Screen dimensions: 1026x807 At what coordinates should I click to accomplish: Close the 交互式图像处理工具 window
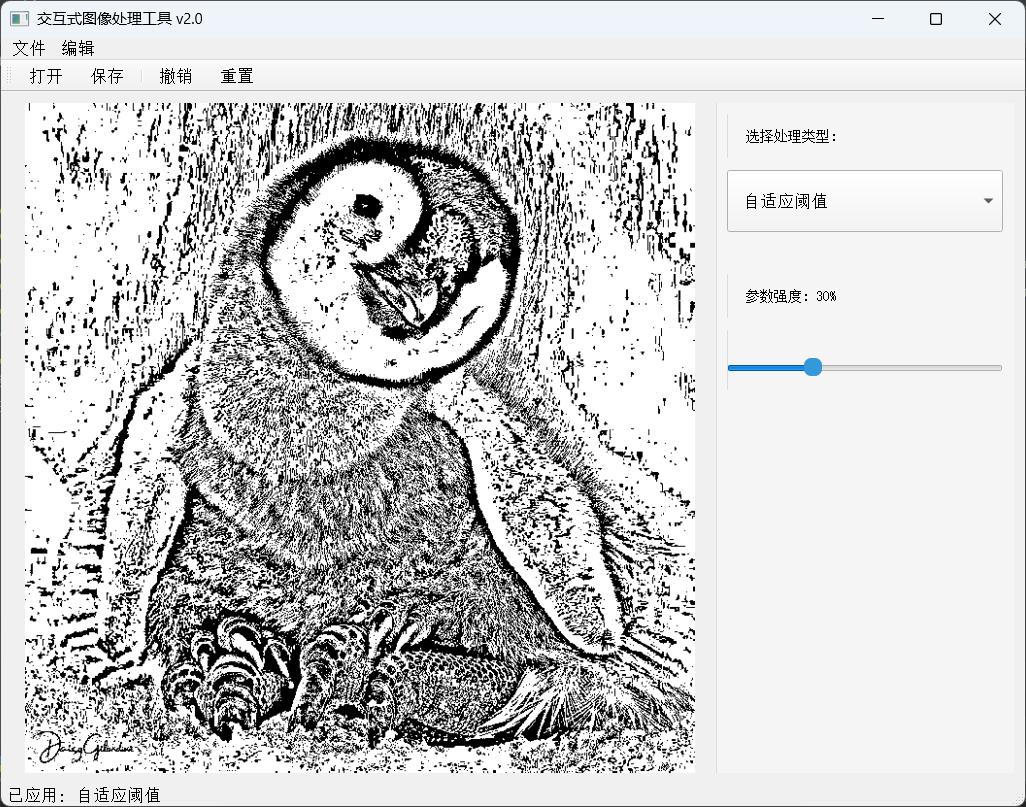coord(995,19)
